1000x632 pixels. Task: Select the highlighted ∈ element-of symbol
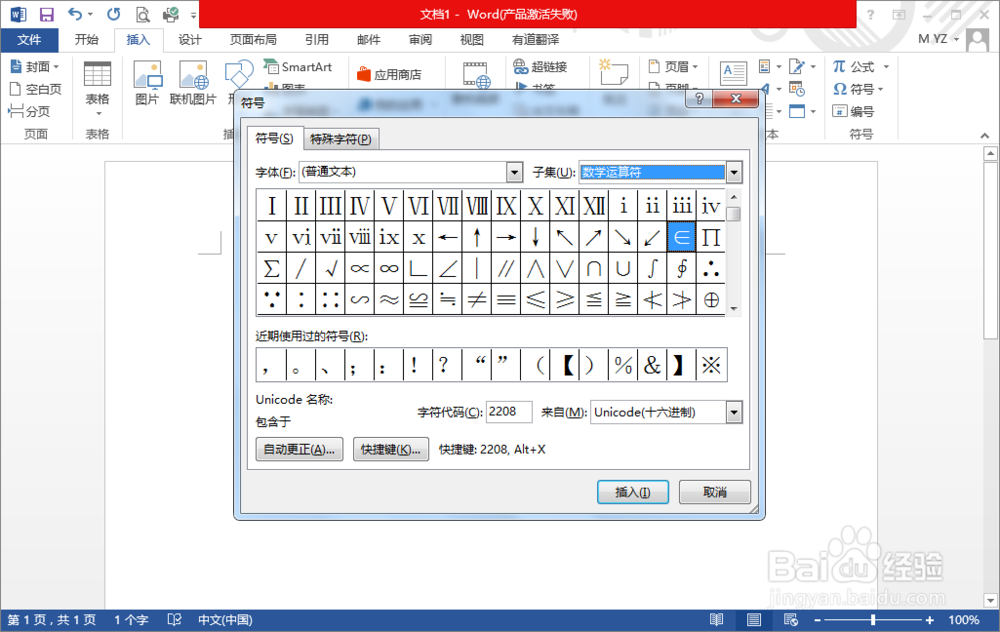pos(682,237)
